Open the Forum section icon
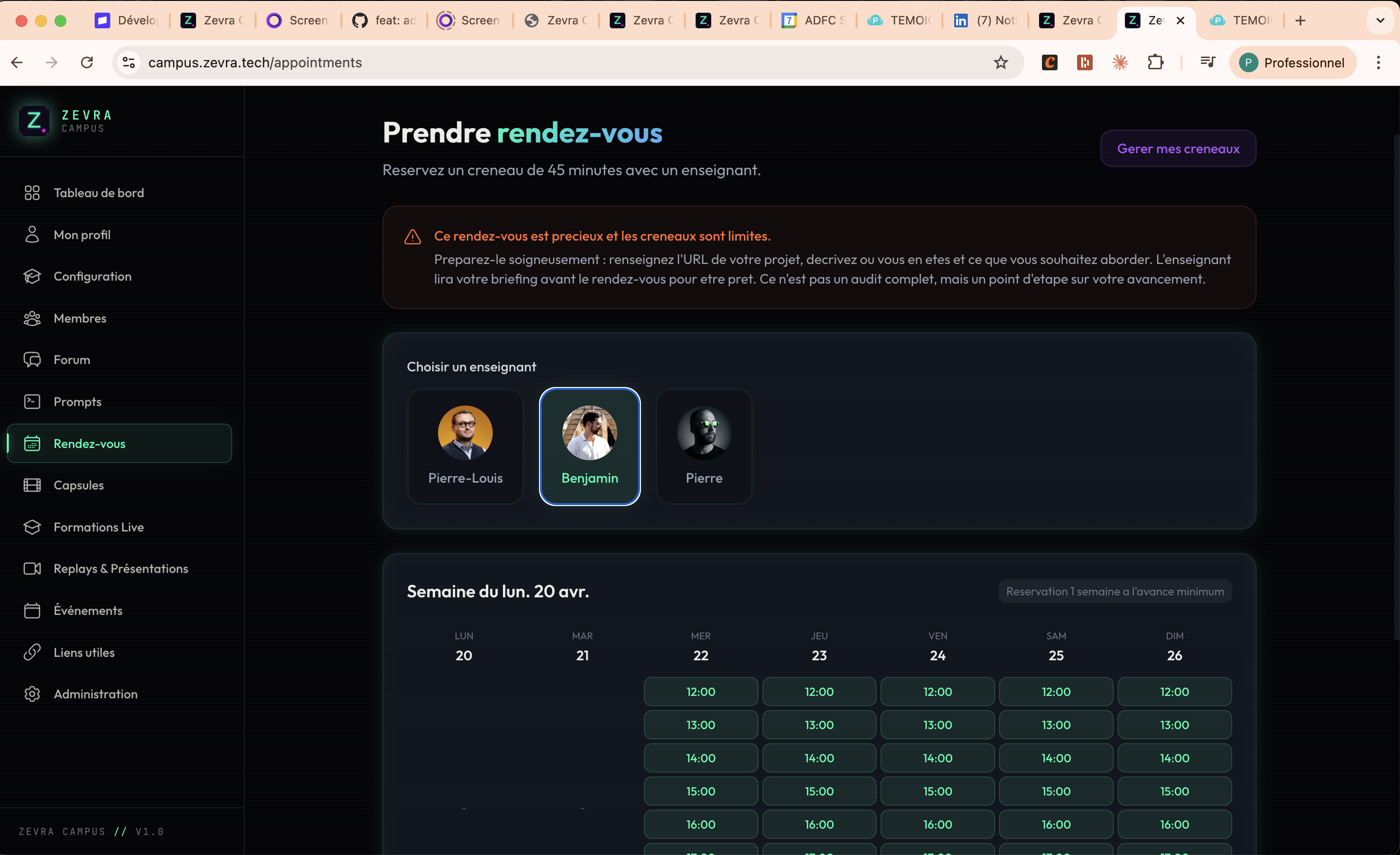The height and width of the screenshot is (855, 1400). click(32, 360)
